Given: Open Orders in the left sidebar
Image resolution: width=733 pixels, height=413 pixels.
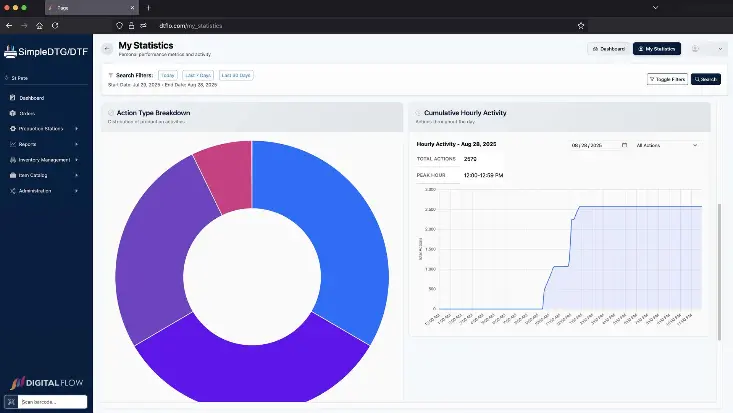Looking at the screenshot, I should pyautogui.click(x=27, y=113).
